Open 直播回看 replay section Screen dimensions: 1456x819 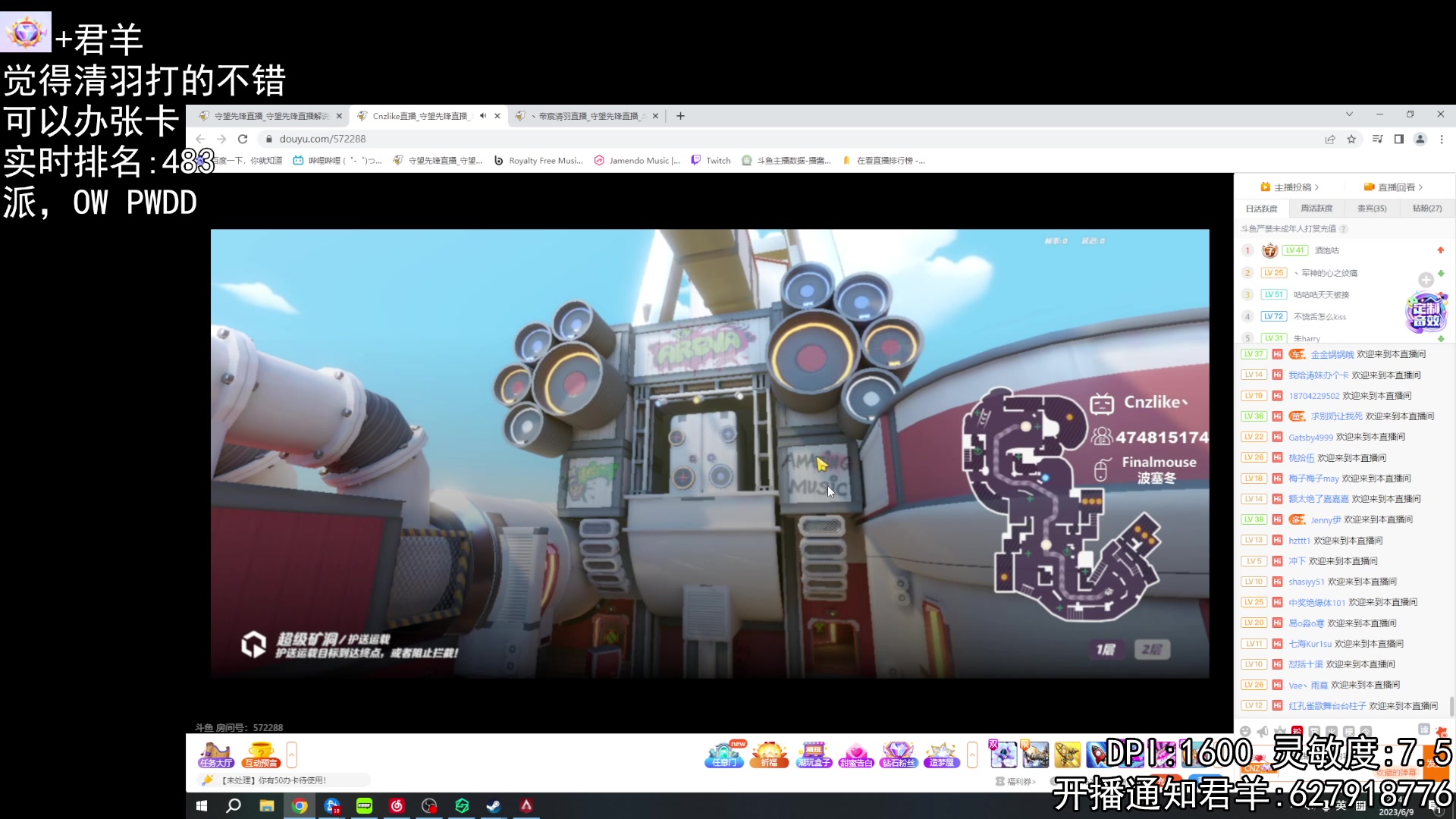click(x=1393, y=187)
